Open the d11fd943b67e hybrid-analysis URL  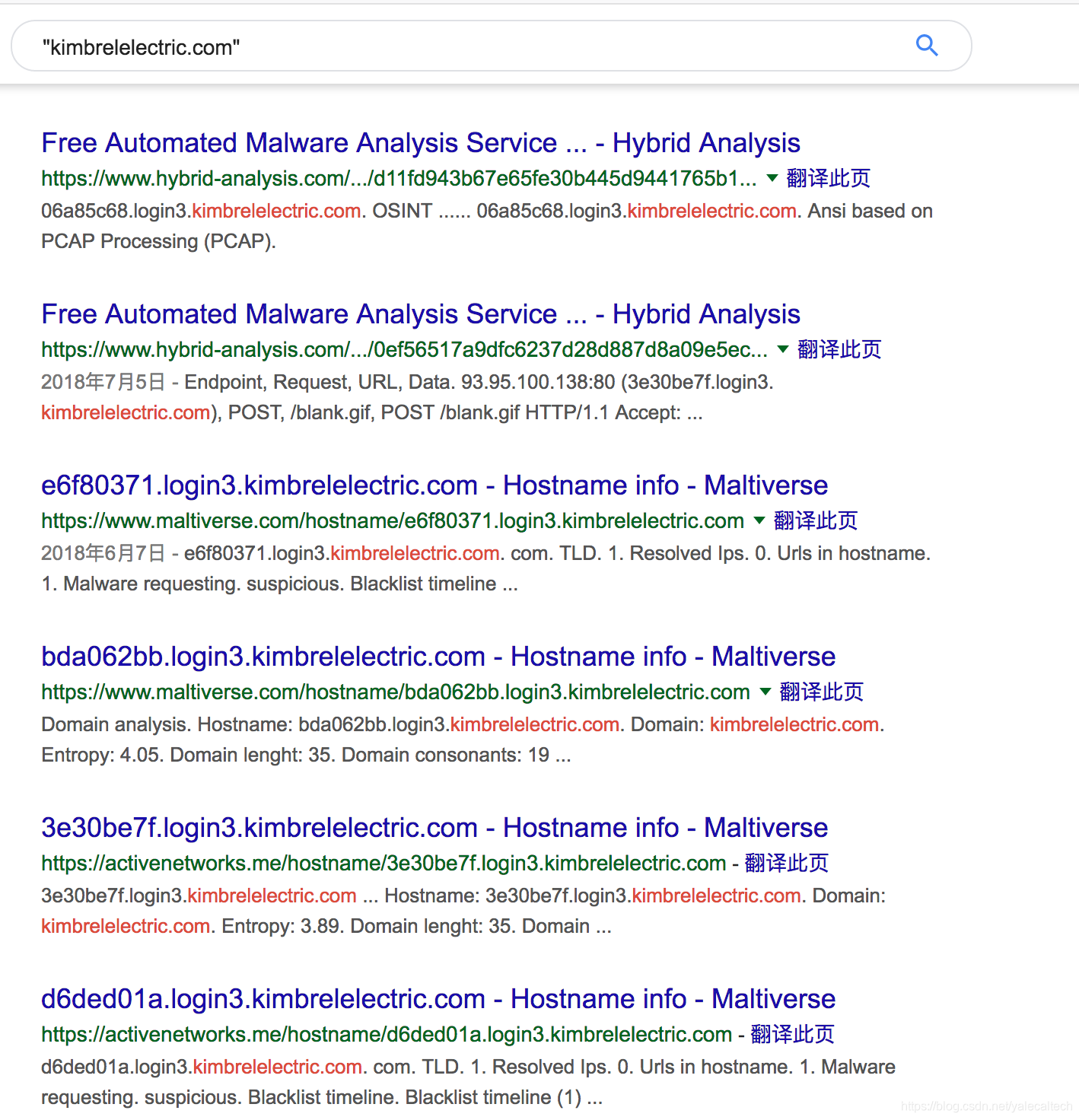[x=399, y=178]
